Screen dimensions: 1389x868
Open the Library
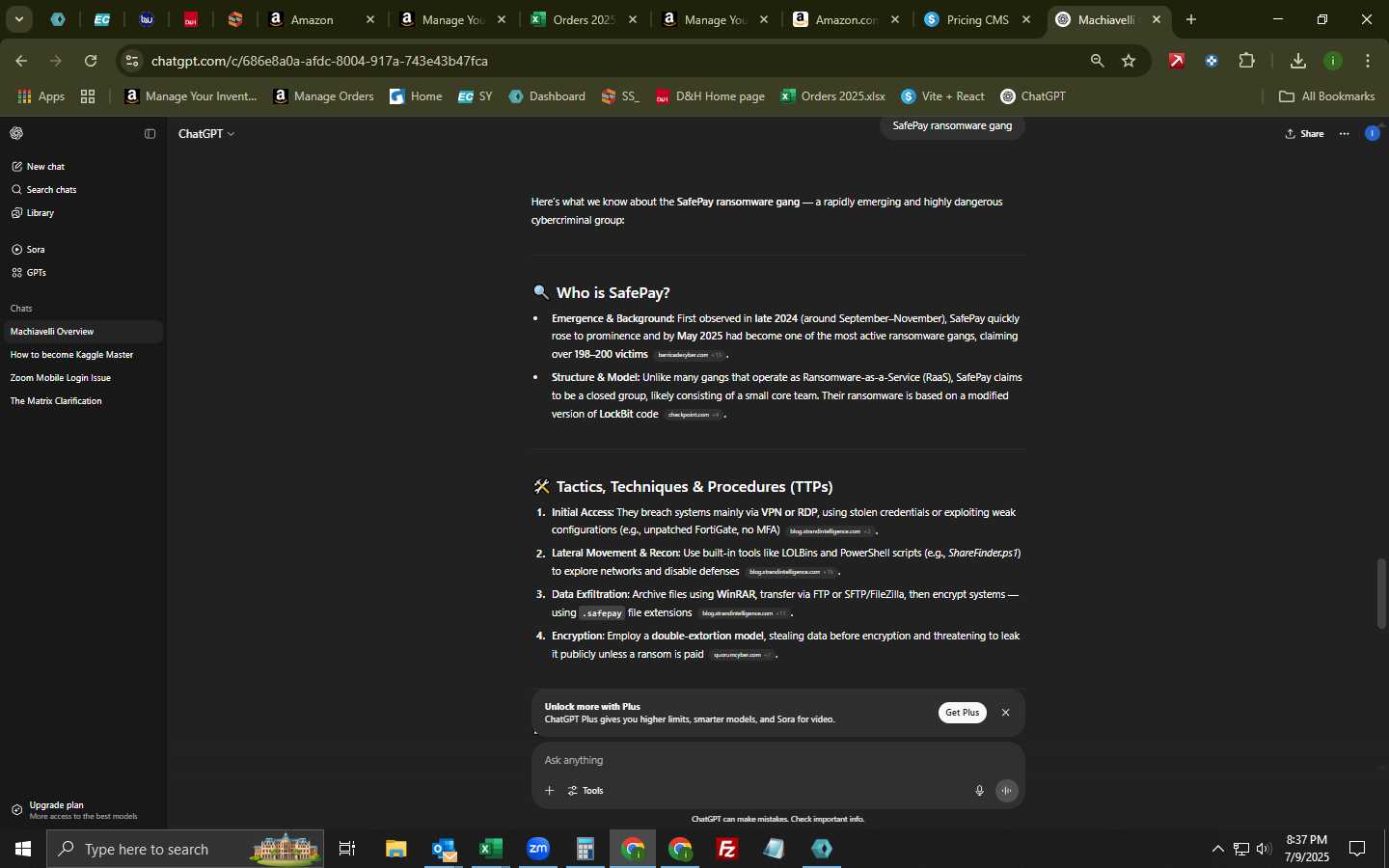[33, 213]
